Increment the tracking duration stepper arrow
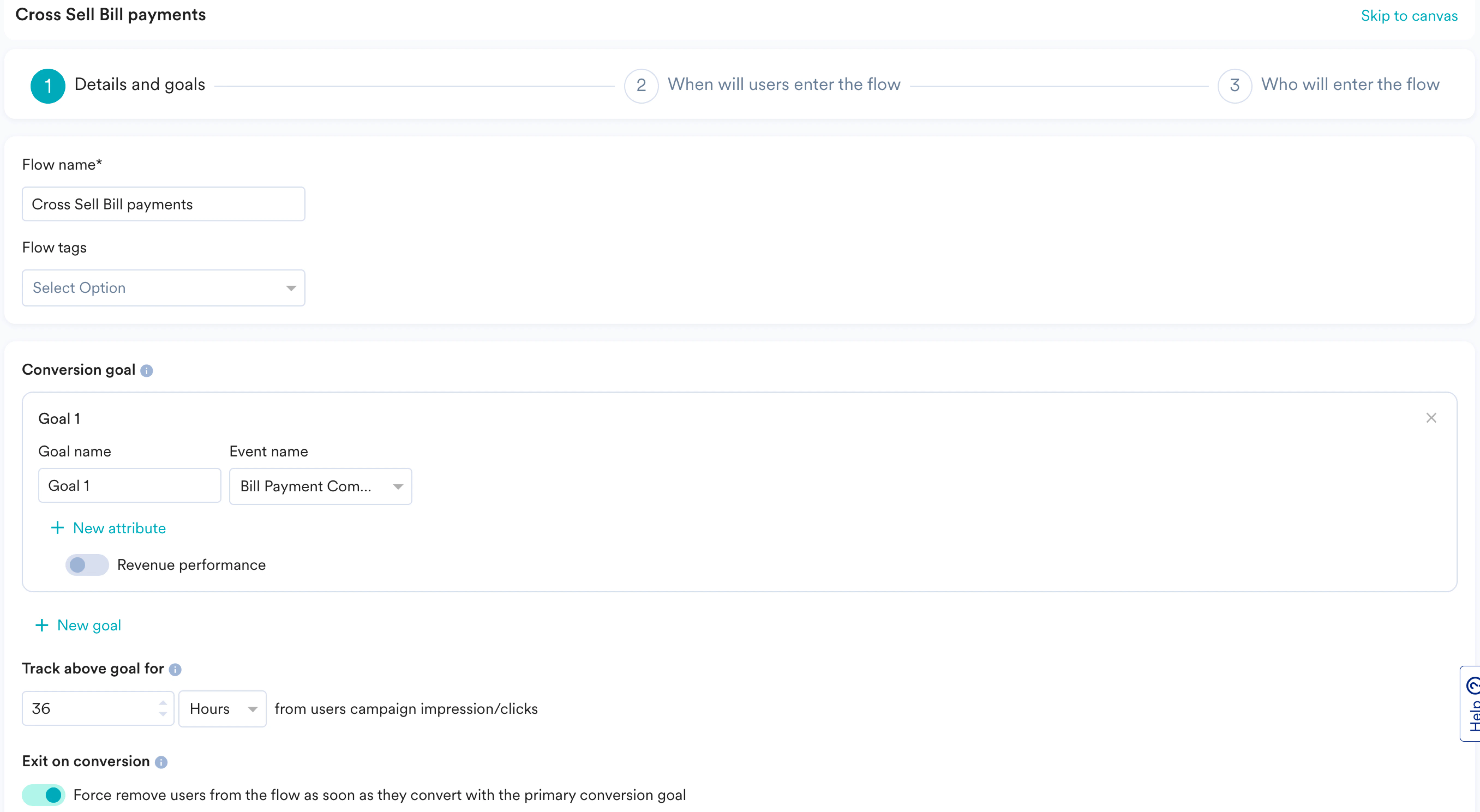 163,703
